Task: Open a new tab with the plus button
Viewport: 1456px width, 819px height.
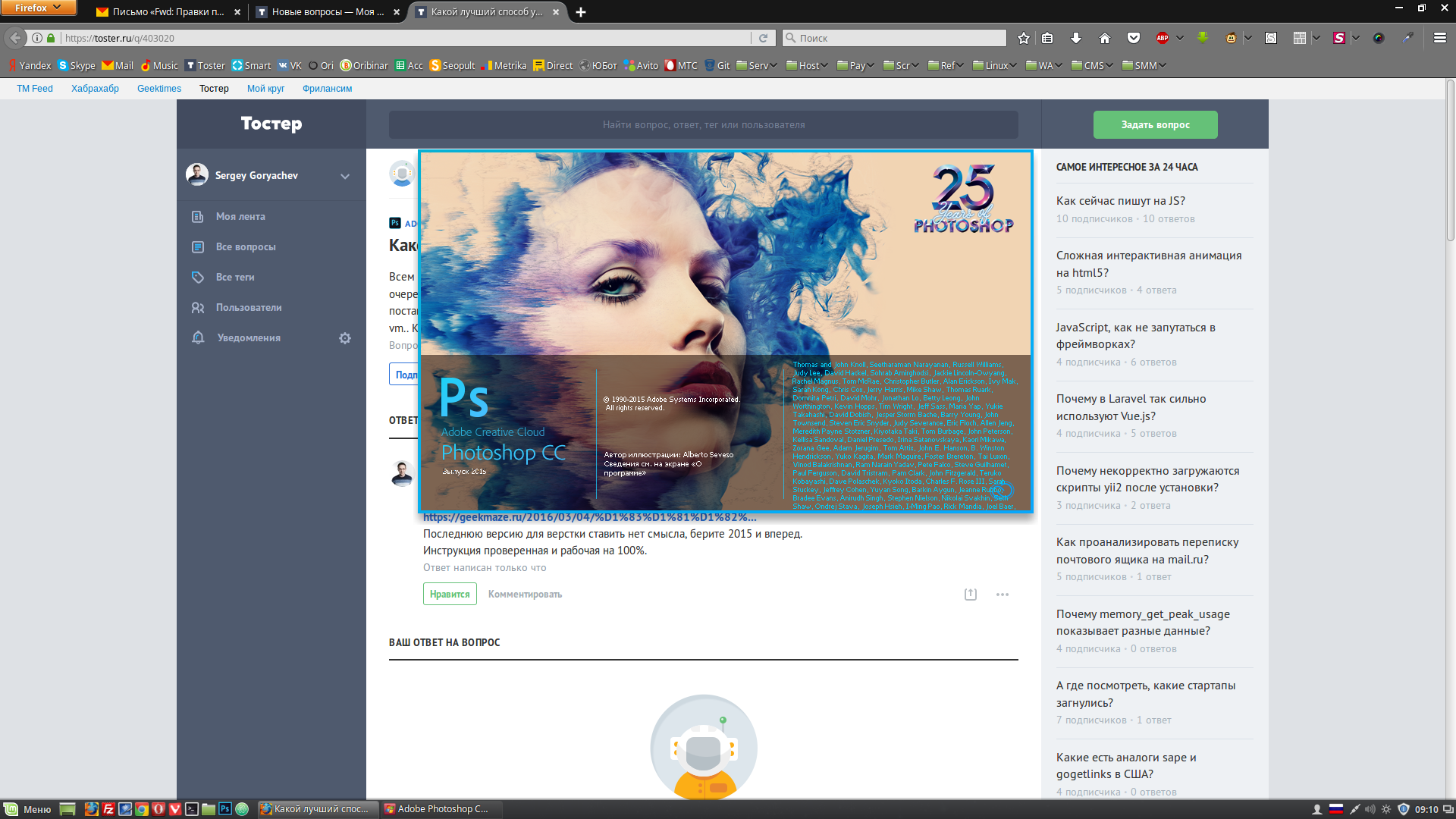Action: point(581,12)
